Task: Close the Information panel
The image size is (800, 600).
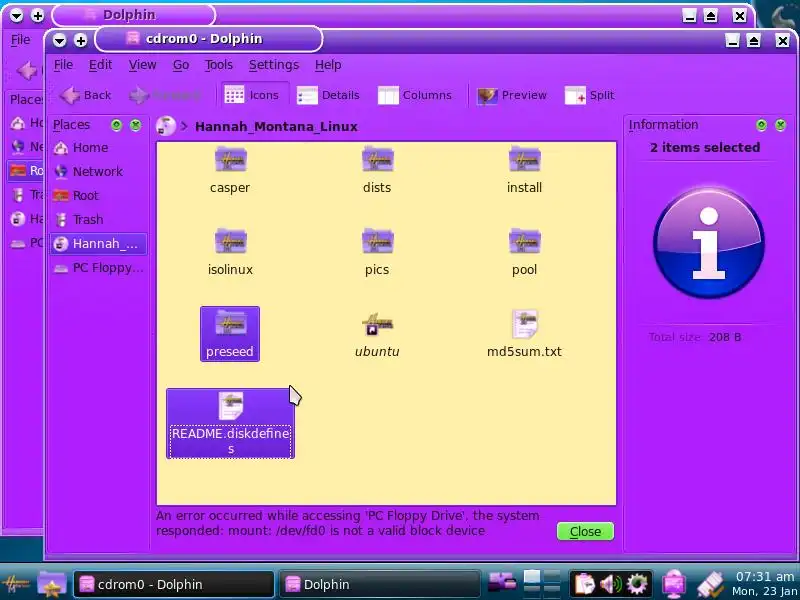Action: 781,125
